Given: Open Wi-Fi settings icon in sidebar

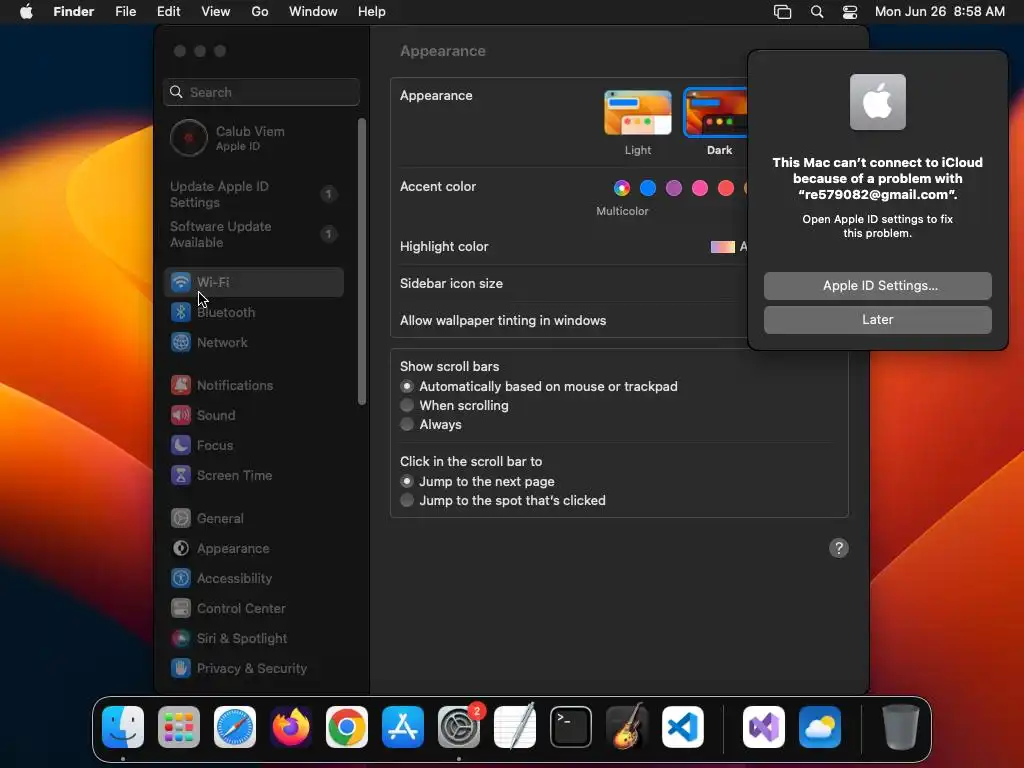Looking at the screenshot, I should (x=181, y=282).
